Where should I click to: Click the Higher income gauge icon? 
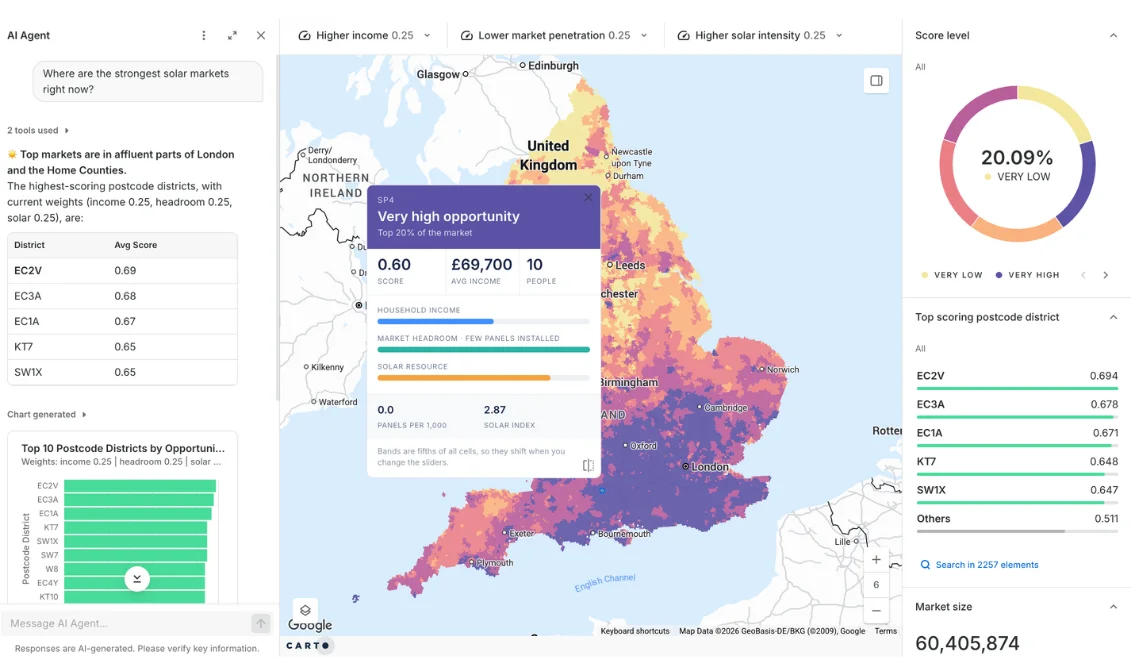[x=304, y=35]
